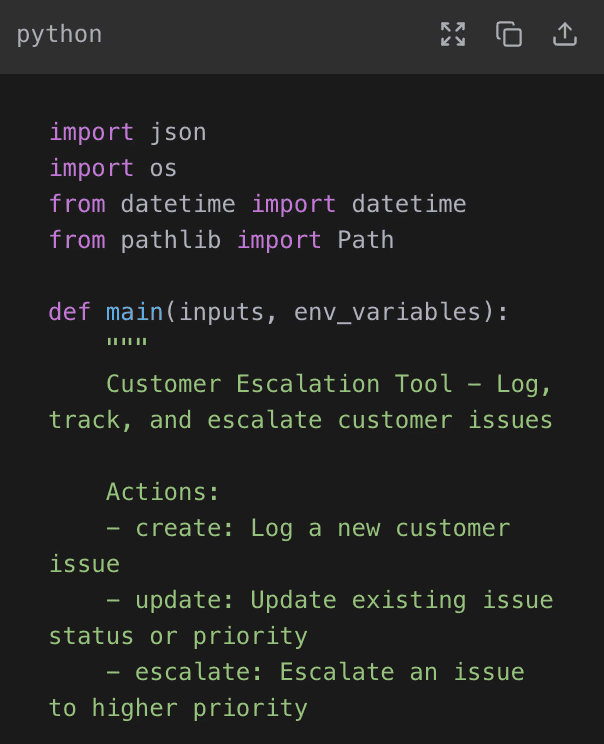Viewport: 604px width, 744px height.
Task: Click the text to higher priority
Action: pyautogui.click(x=178, y=708)
